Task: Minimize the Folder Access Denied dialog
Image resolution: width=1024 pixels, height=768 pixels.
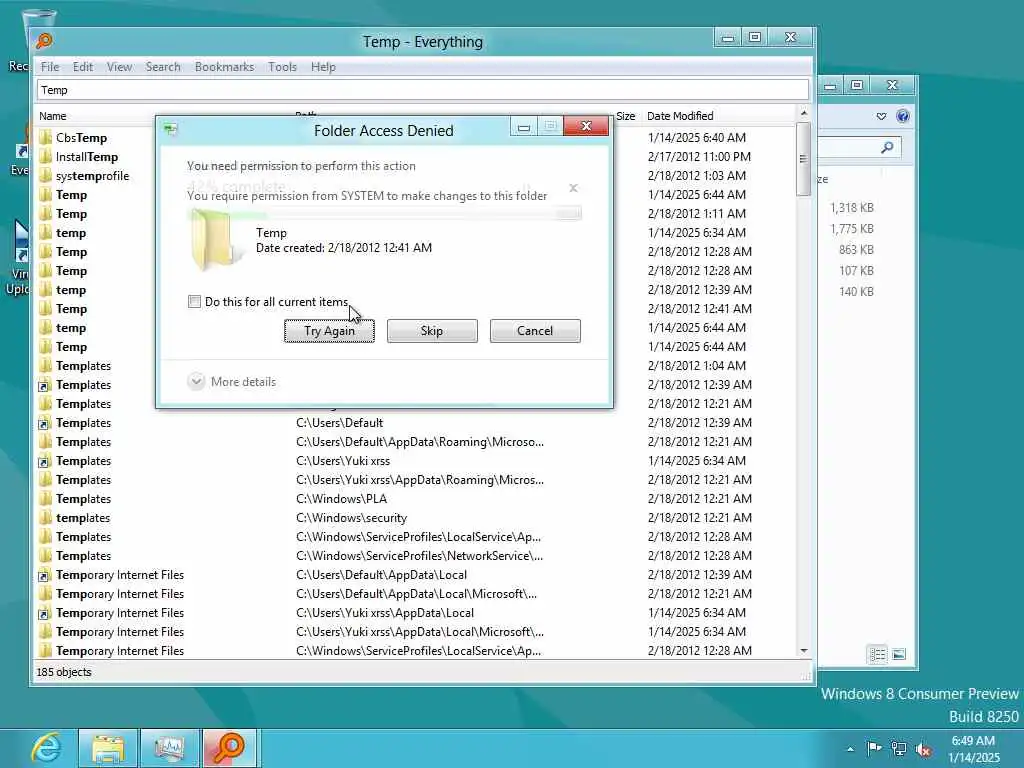Action: [x=524, y=127]
